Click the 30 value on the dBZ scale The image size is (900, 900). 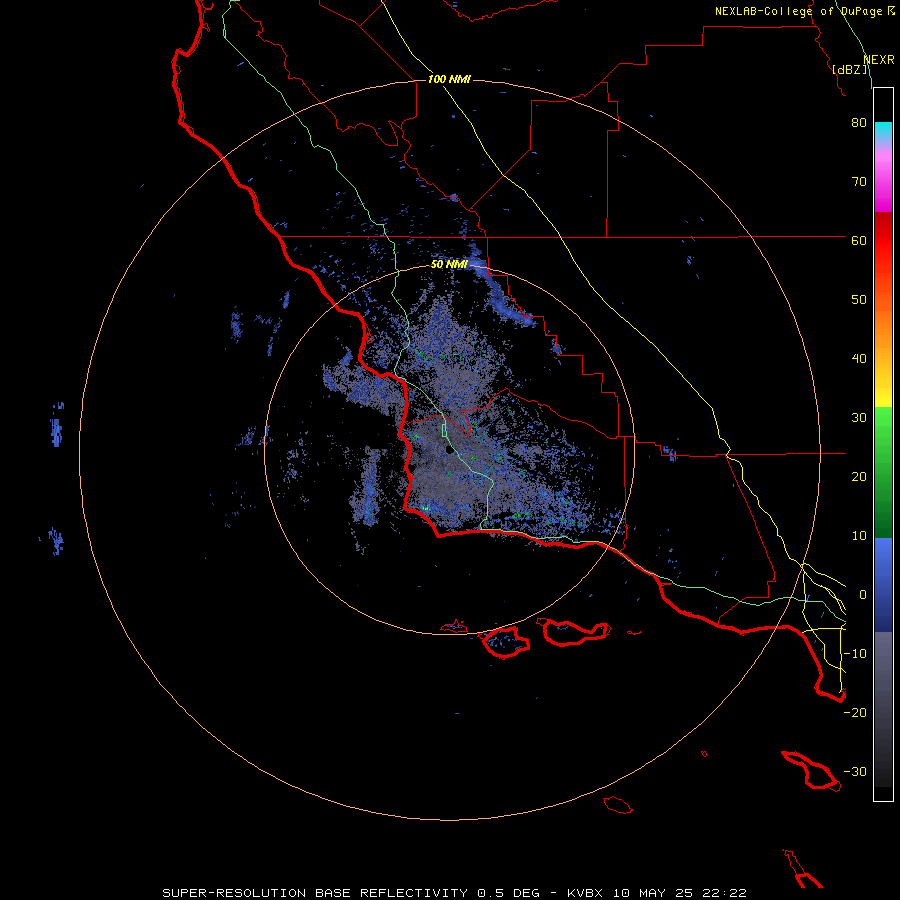[x=859, y=418]
